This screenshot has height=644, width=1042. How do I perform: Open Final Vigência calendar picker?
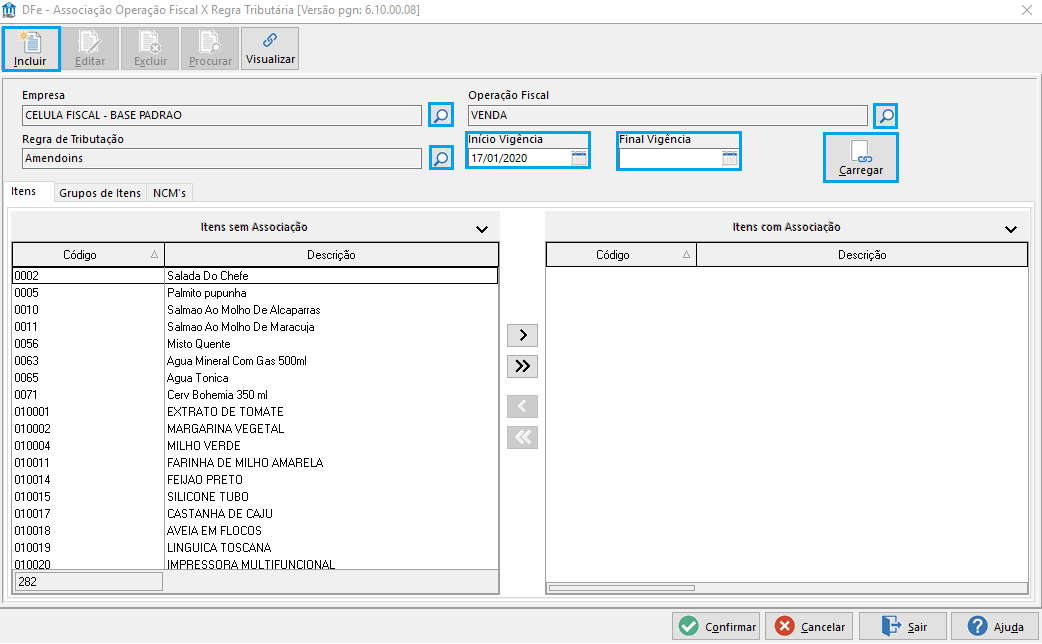(730, 158)
